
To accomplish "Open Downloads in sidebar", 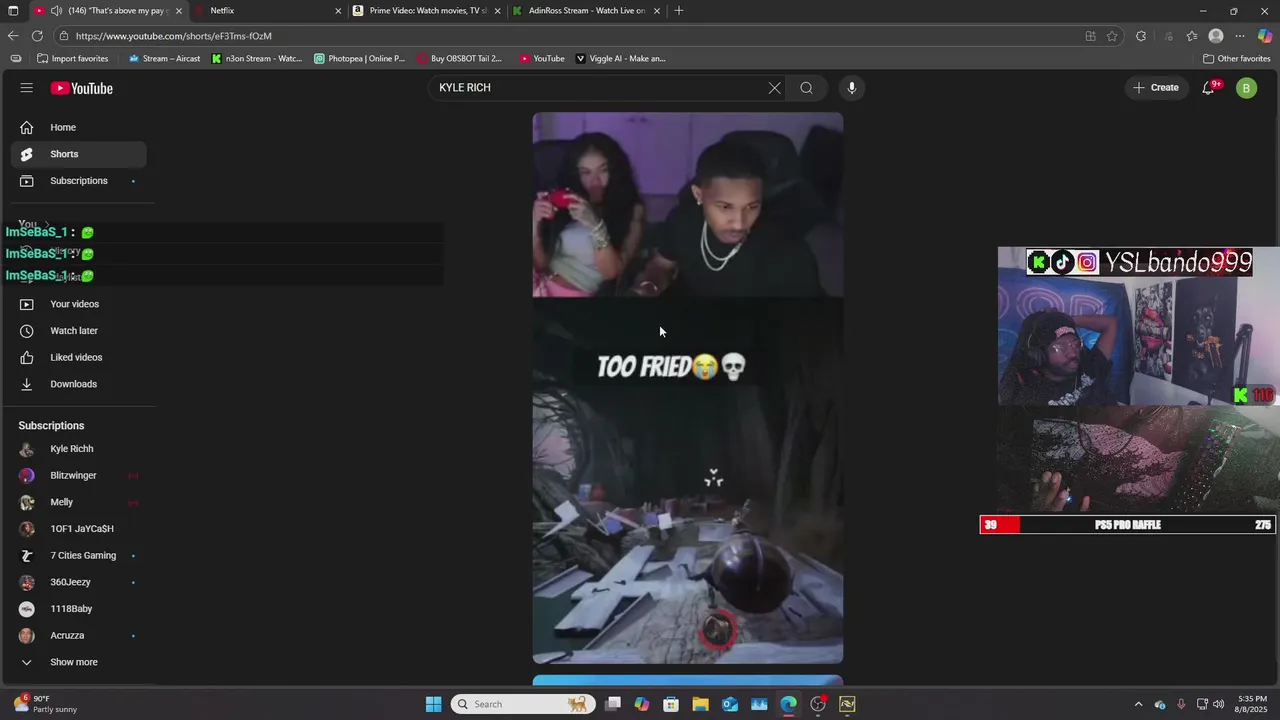I will [x=79, y=384].
